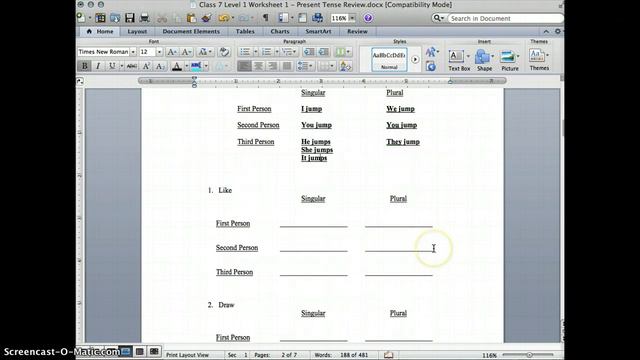640x360 pixels.
Task: Open the font size 12 dropdown
Action: tap(159, 52)
